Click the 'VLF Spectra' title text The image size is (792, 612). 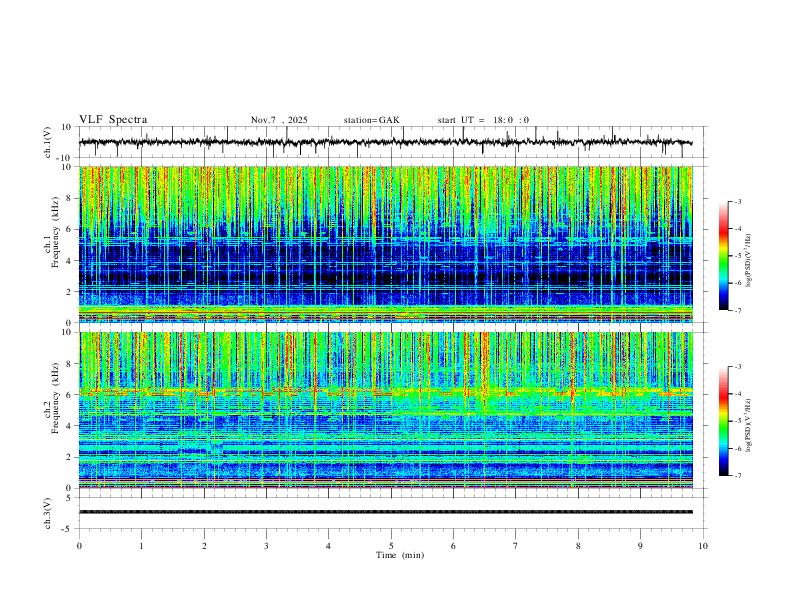tap(113, 120)
